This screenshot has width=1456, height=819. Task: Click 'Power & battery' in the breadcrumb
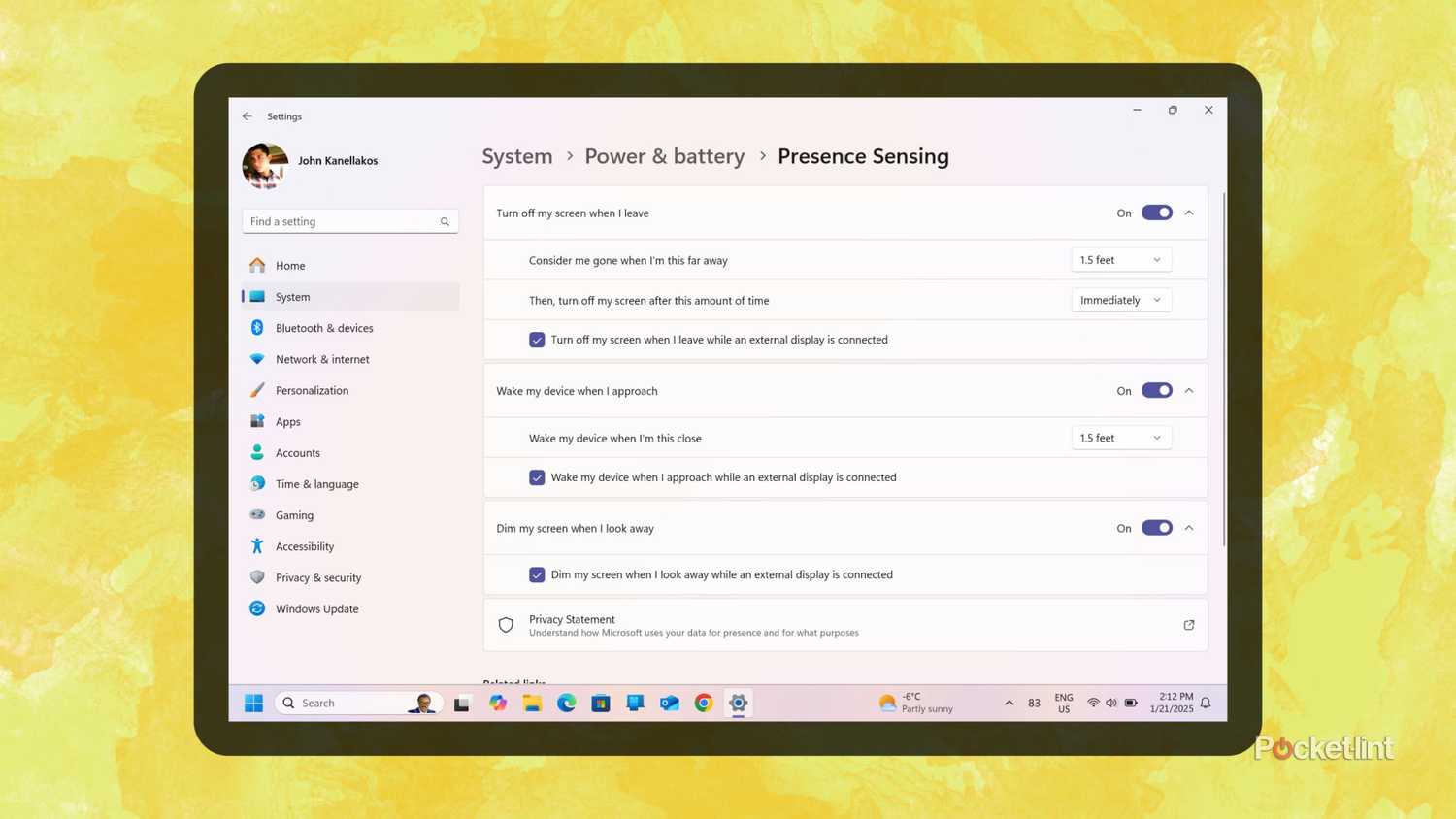click(664, 156)
